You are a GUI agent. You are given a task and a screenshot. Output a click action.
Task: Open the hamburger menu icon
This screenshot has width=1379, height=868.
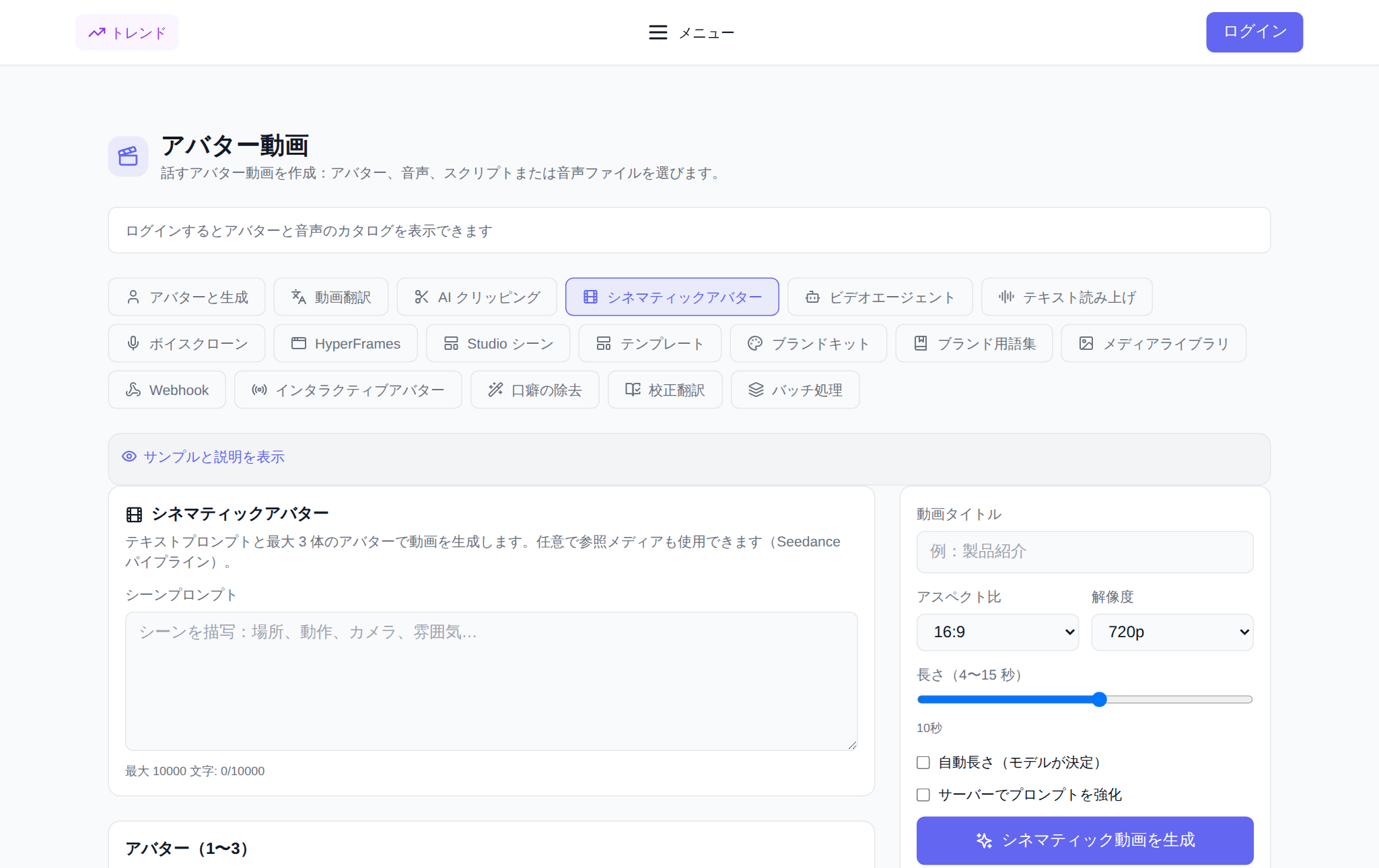pyautogui.click(x=658, y=32)
